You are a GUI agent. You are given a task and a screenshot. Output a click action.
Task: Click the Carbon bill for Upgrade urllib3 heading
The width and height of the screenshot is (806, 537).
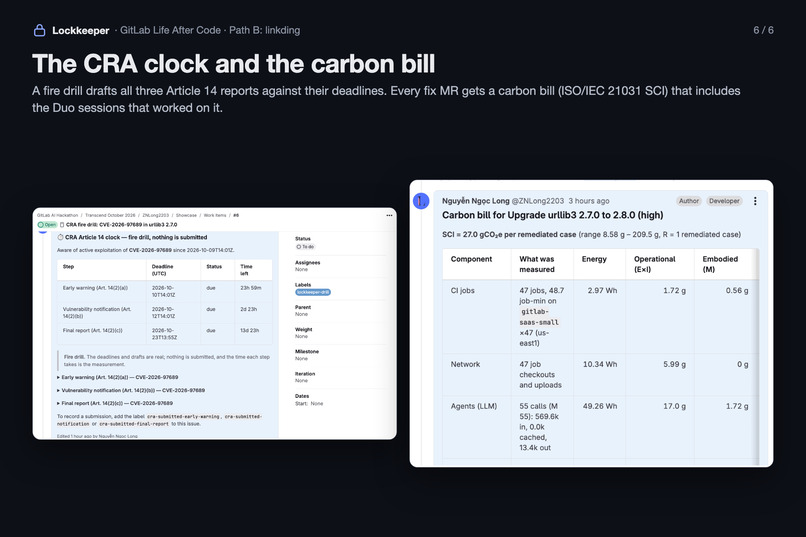point(553,215)
